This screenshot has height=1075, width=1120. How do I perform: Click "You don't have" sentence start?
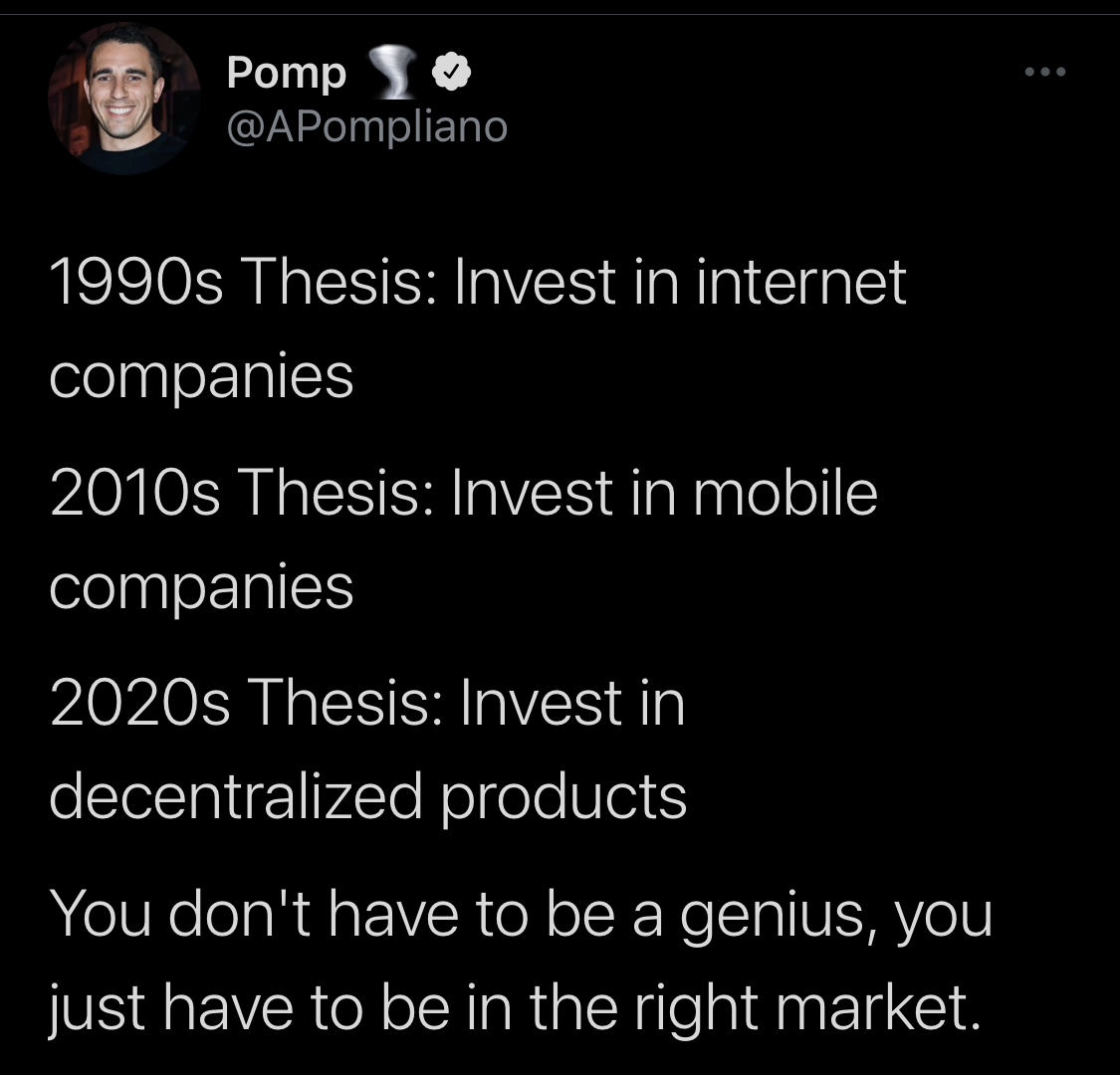pyautogui.click(x=254, y=915)
